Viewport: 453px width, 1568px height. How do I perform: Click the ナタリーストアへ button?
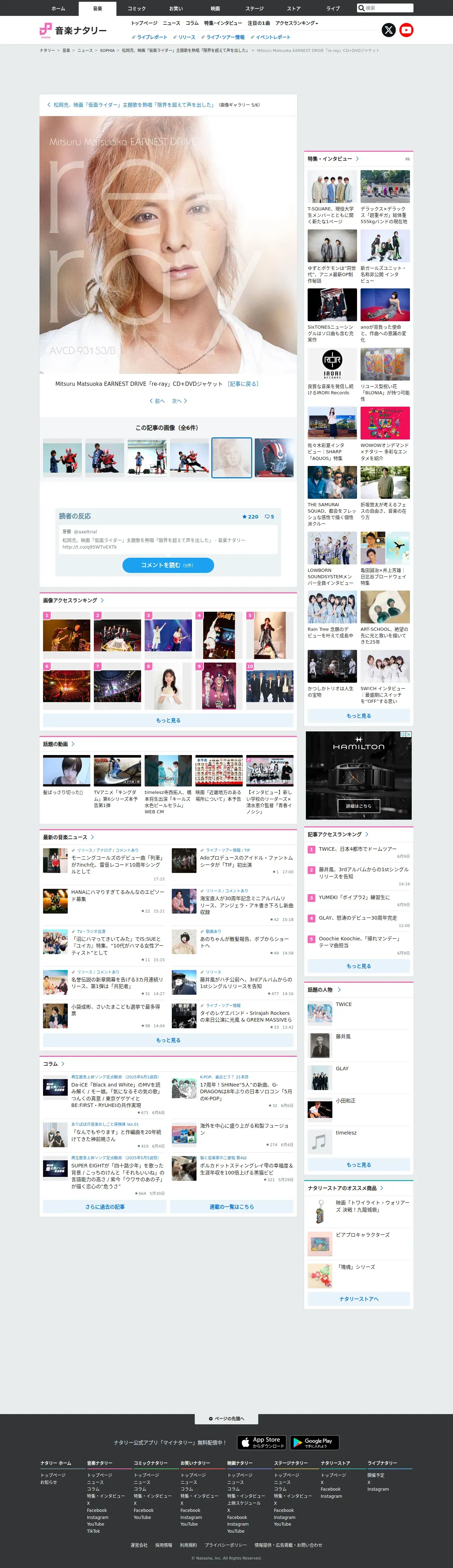359,1299
